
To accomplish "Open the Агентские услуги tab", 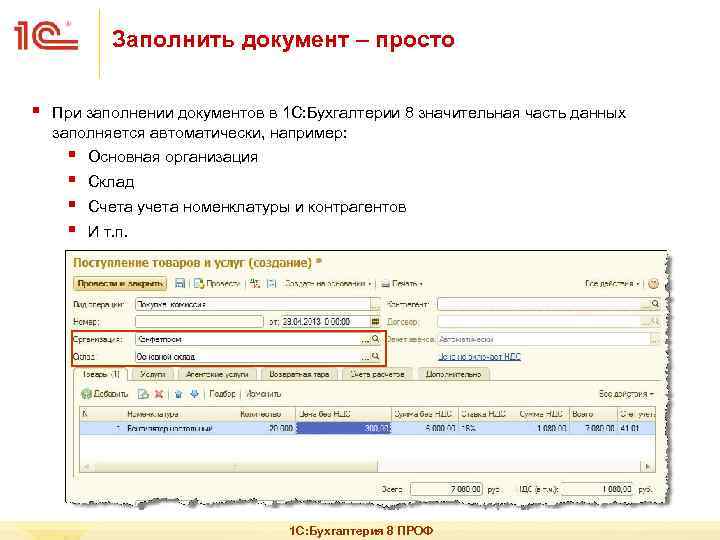I will [x=217, y=374].
